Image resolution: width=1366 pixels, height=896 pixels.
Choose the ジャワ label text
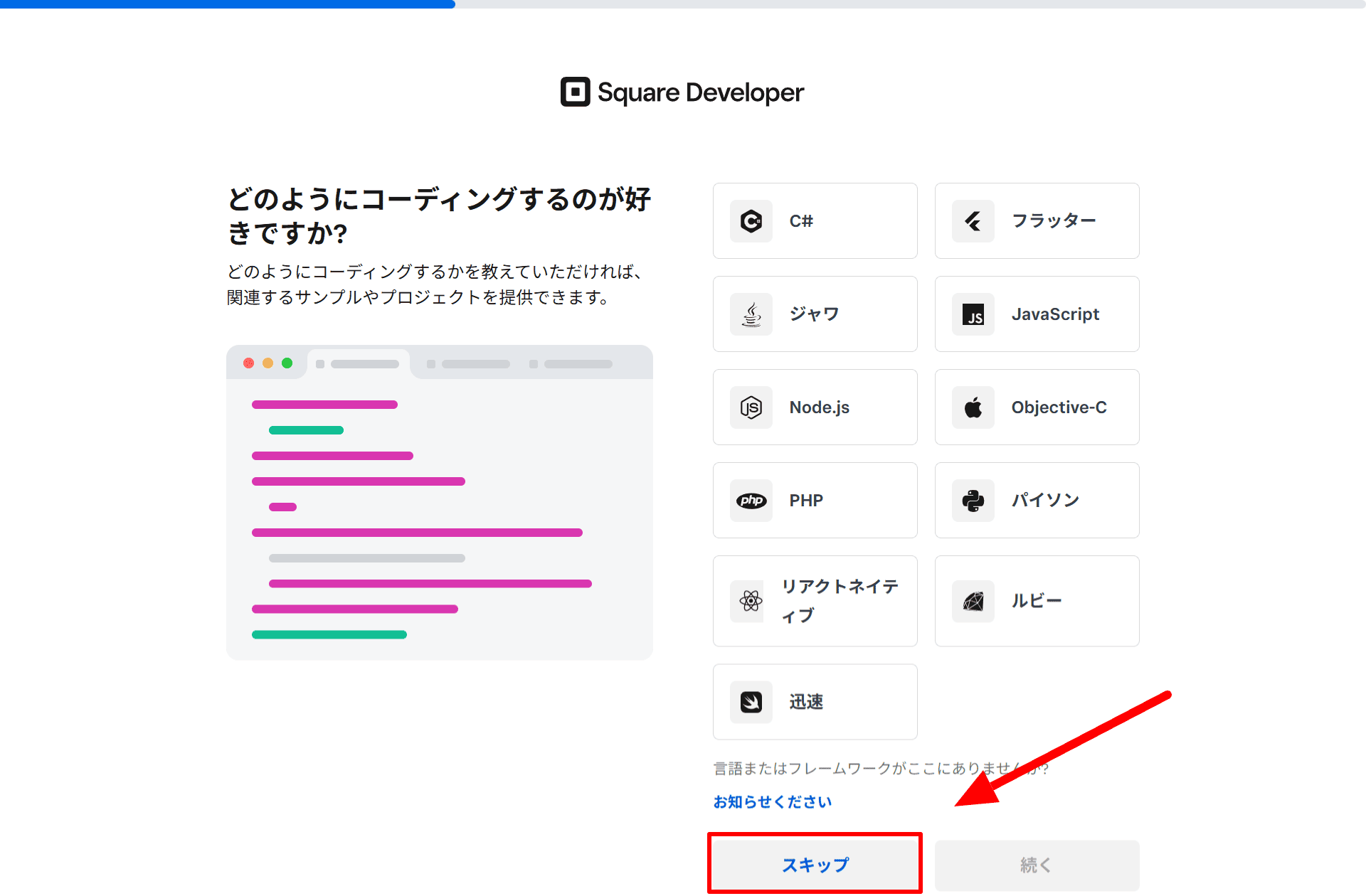click(814, 314)
